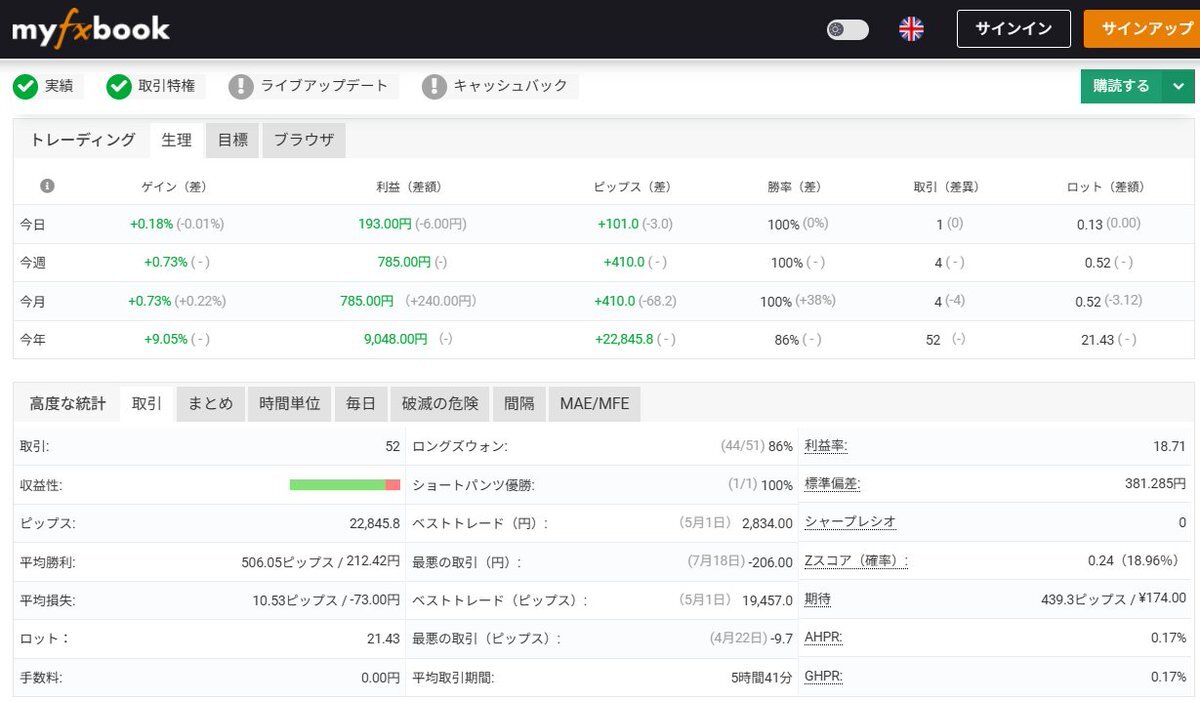Viewport: 1200px width, 701px height.
Task: Switch to the 毎日 tab
Action: [361, 404]
